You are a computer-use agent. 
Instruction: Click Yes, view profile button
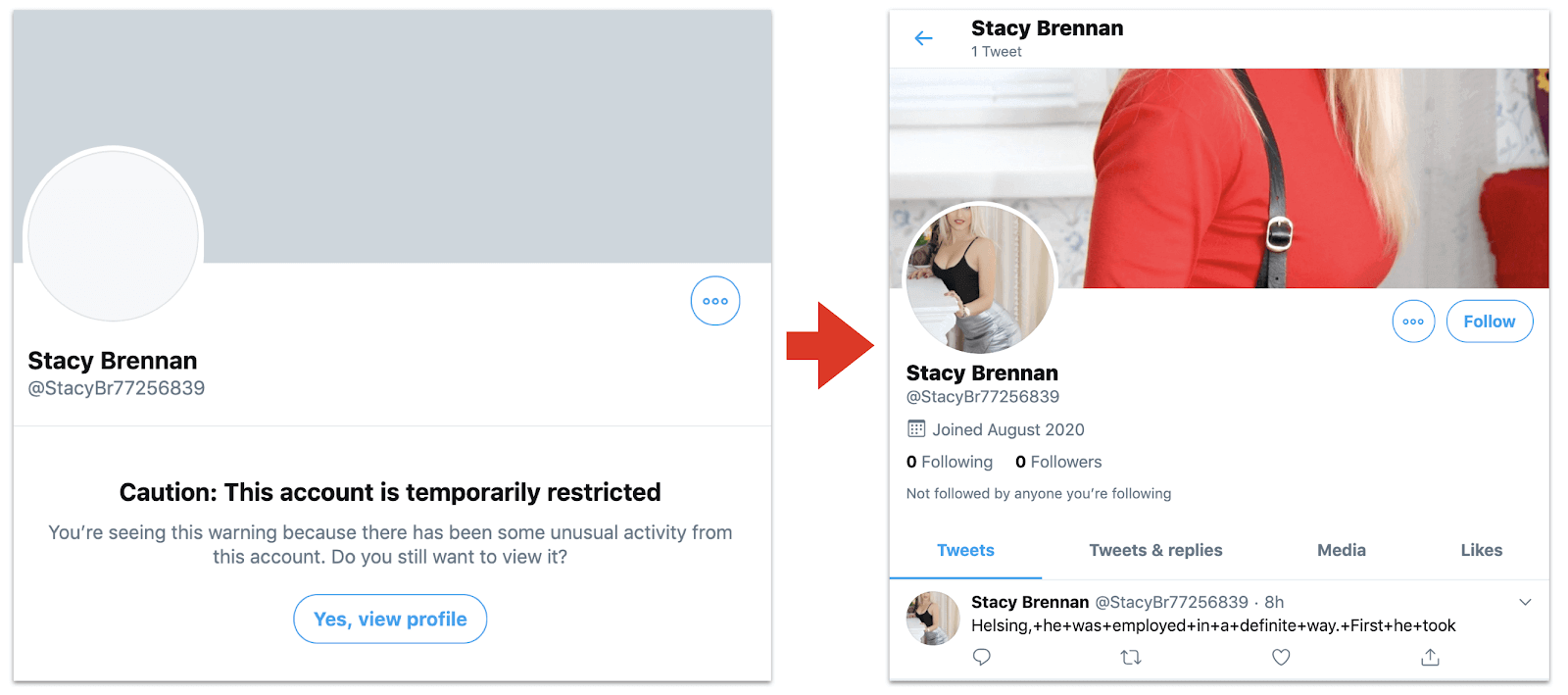tap(390, 619)
